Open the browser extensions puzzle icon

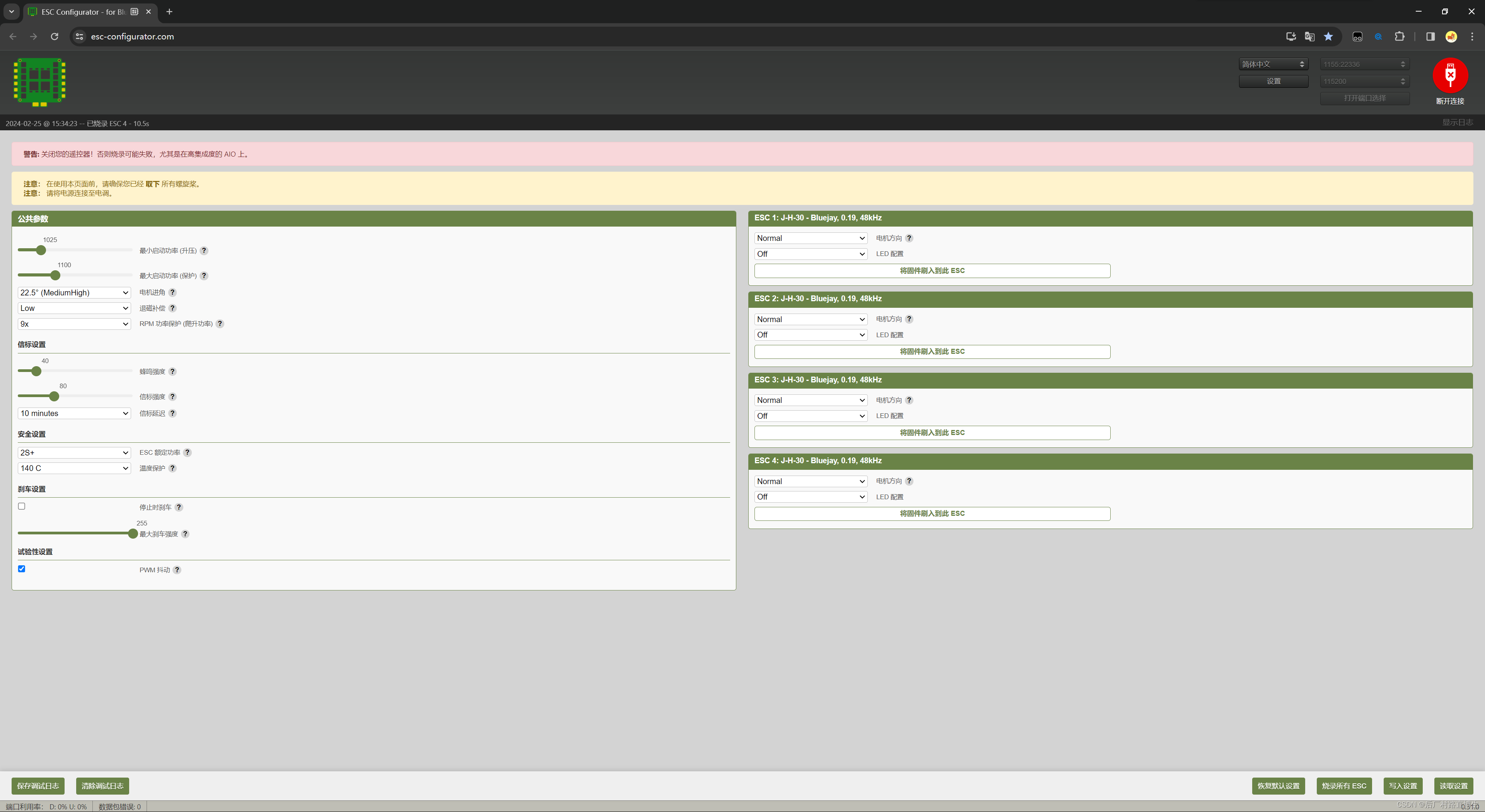(x=1399, y=36)
